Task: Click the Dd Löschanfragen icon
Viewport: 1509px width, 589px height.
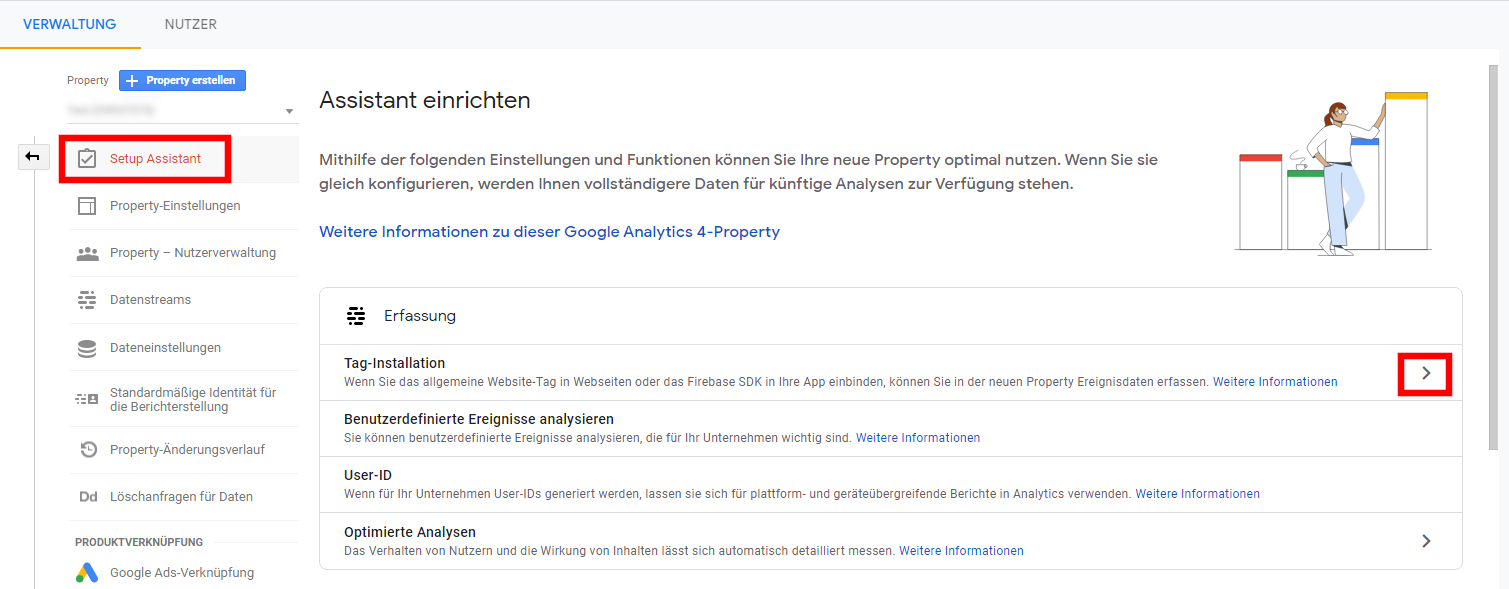Action: pyautogui.click(x=88, y=497)
